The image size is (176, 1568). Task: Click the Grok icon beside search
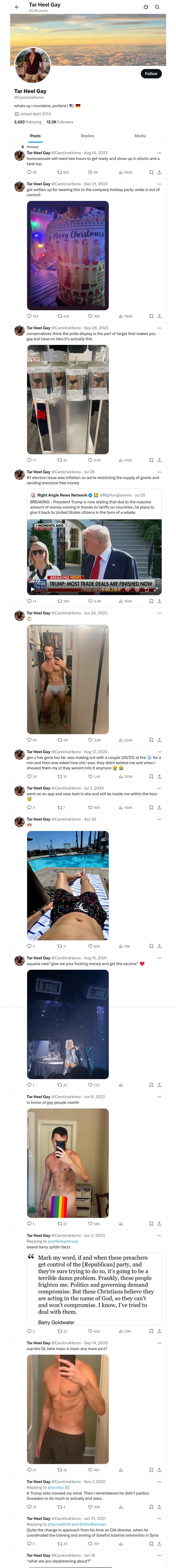point(146,7)
